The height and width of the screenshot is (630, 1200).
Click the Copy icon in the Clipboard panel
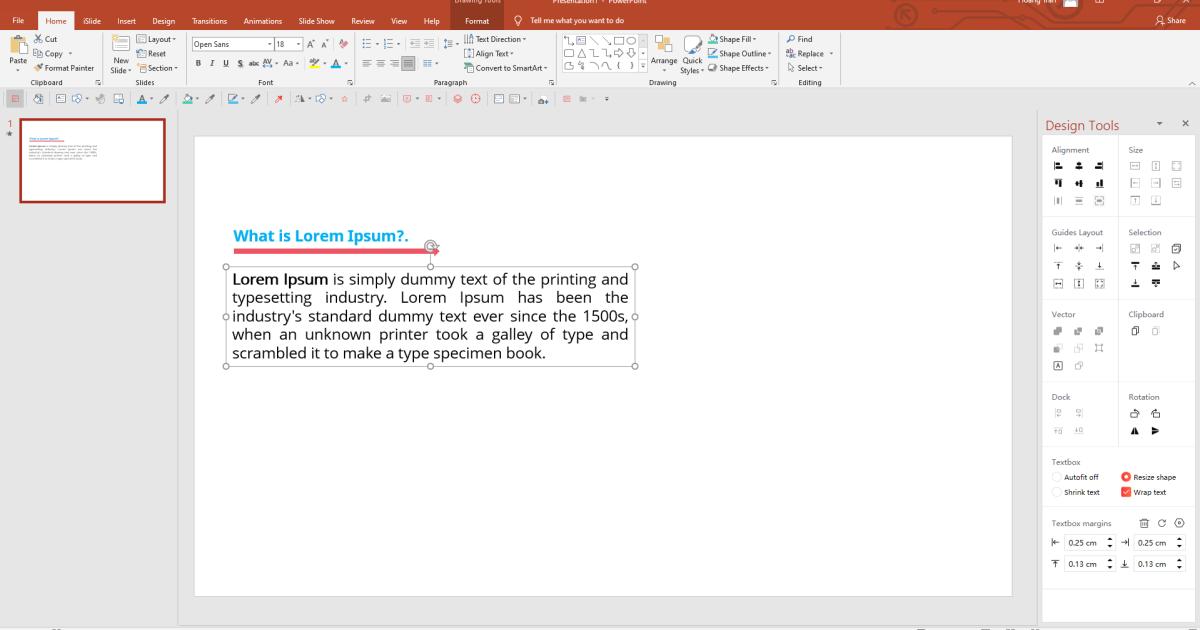coord(1135,331)
